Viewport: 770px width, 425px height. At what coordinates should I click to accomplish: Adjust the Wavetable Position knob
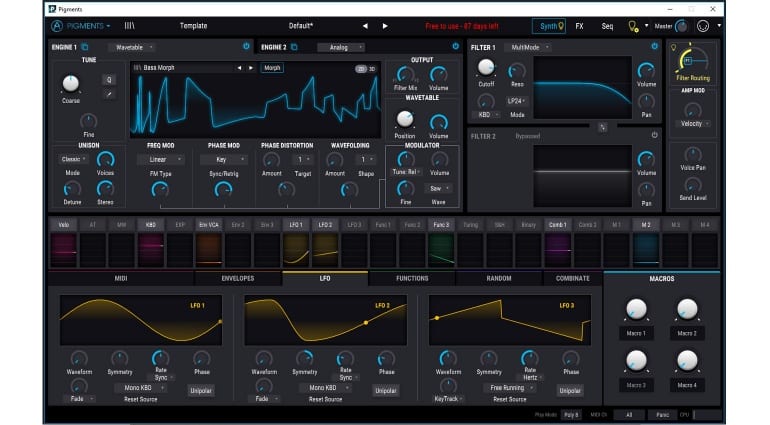(x=405, y=119)
